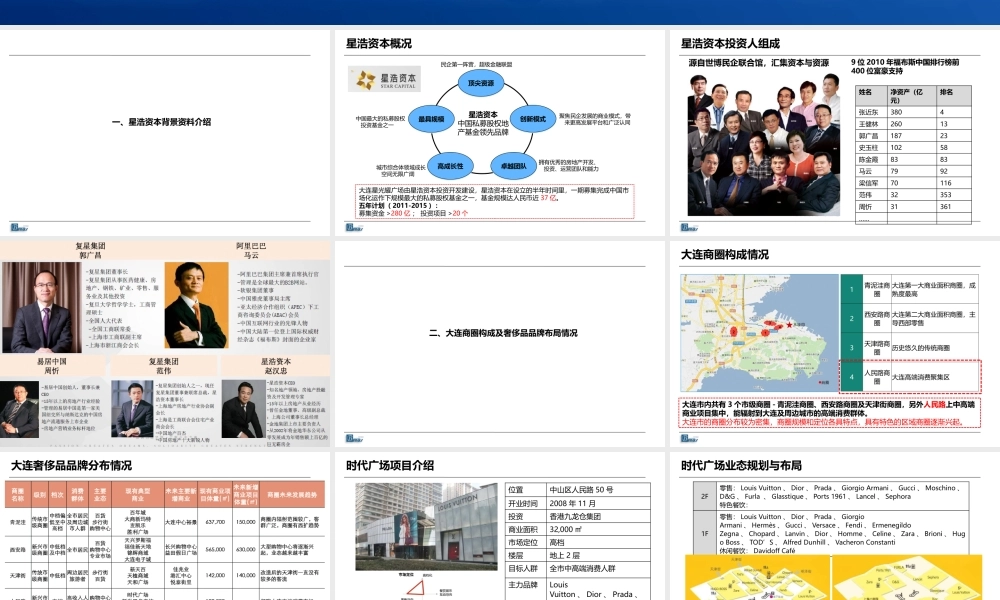Select the blue oval left of center text
This screenshot has width=1000, height=600.
point(431,119)
